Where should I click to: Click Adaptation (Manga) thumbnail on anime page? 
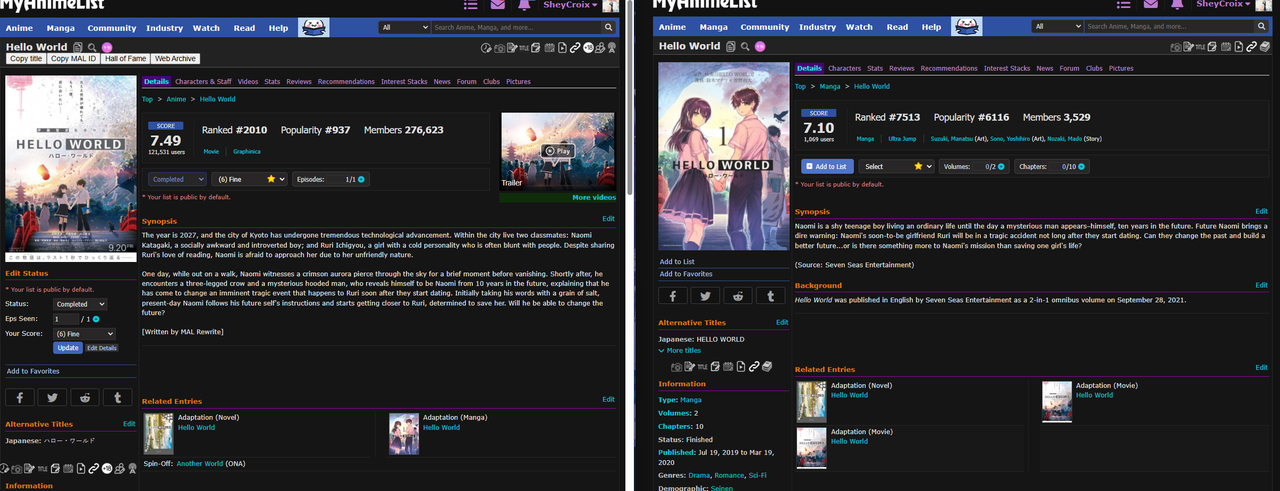(x=404, y=434)
